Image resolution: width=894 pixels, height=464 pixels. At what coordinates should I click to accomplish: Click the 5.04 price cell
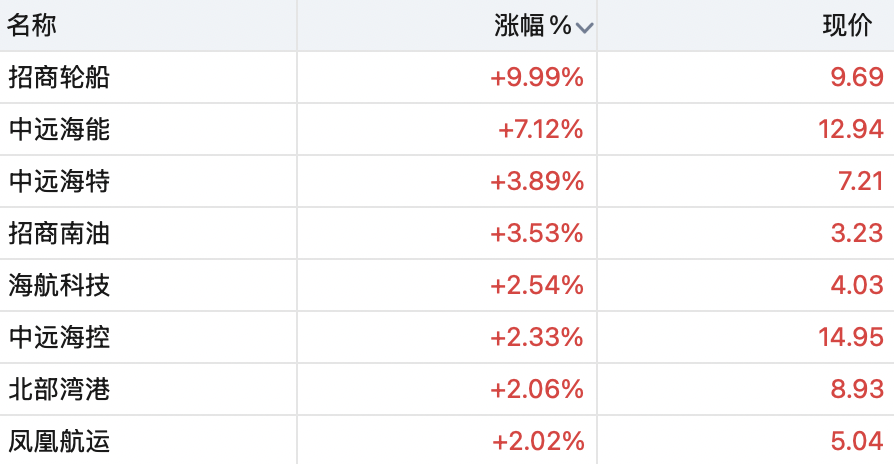point(858,441)
